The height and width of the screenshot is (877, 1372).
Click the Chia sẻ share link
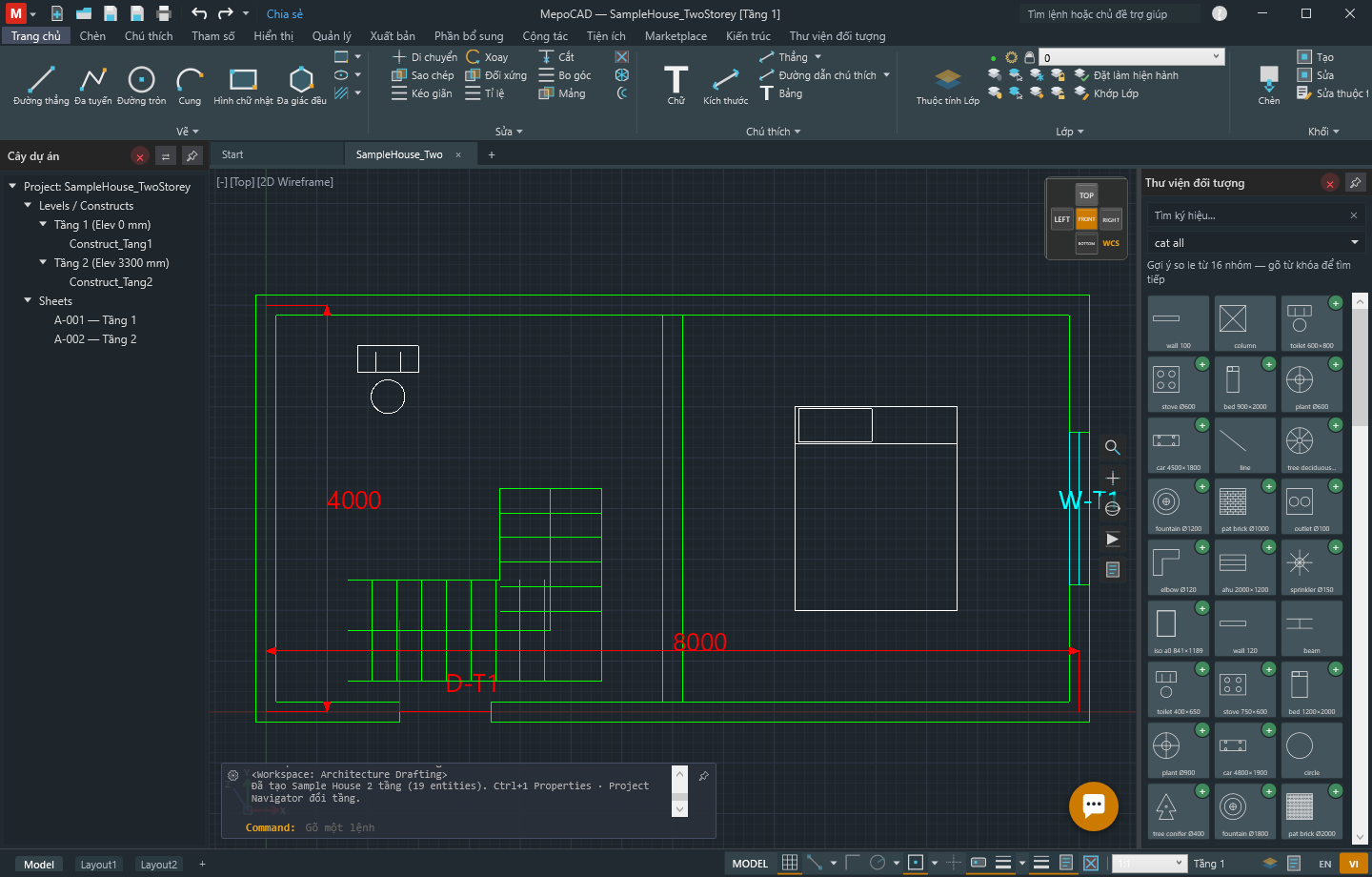pyautogui.click(x=285, y=14)
